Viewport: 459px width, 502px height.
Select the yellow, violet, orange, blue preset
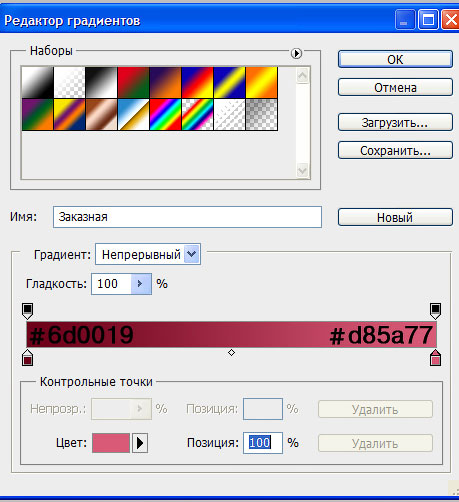(x=70, y=114)
